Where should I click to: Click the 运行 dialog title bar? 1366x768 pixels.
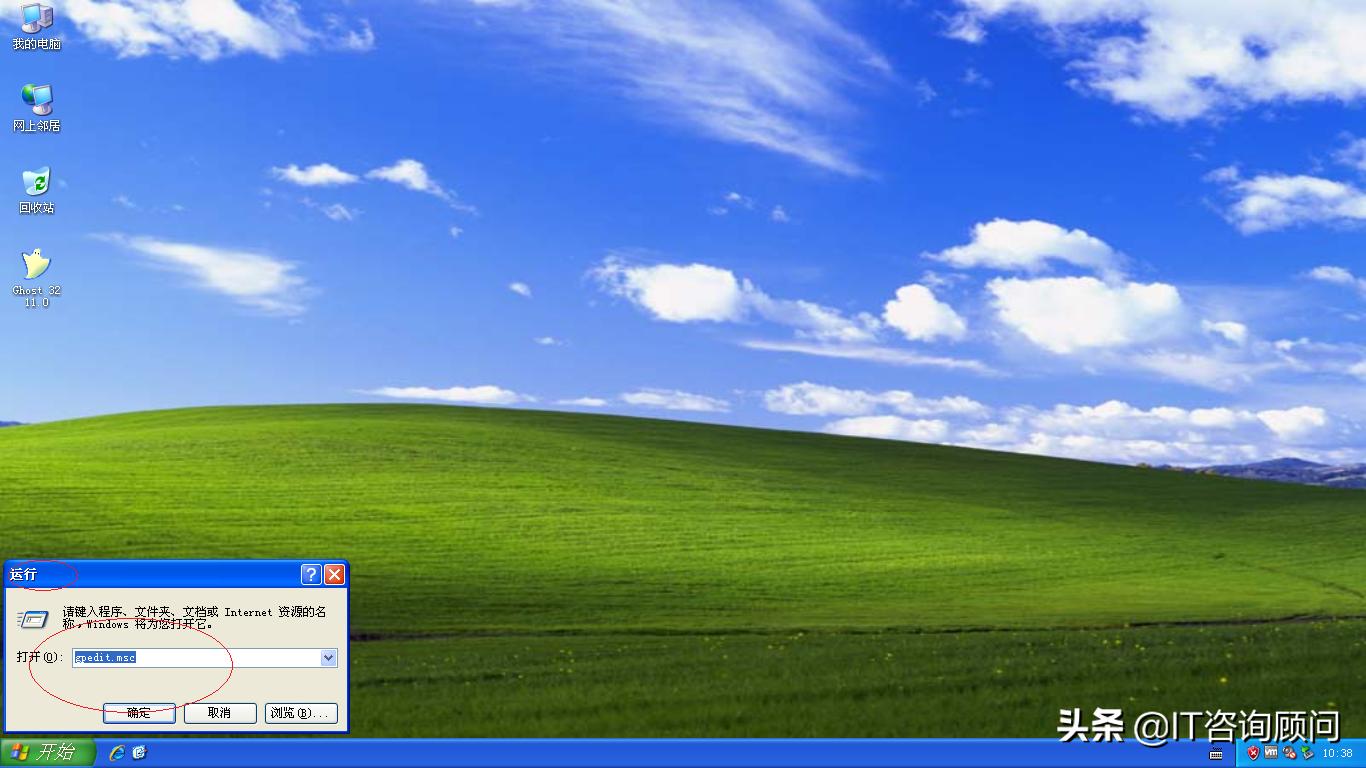(x=150, y=574)
